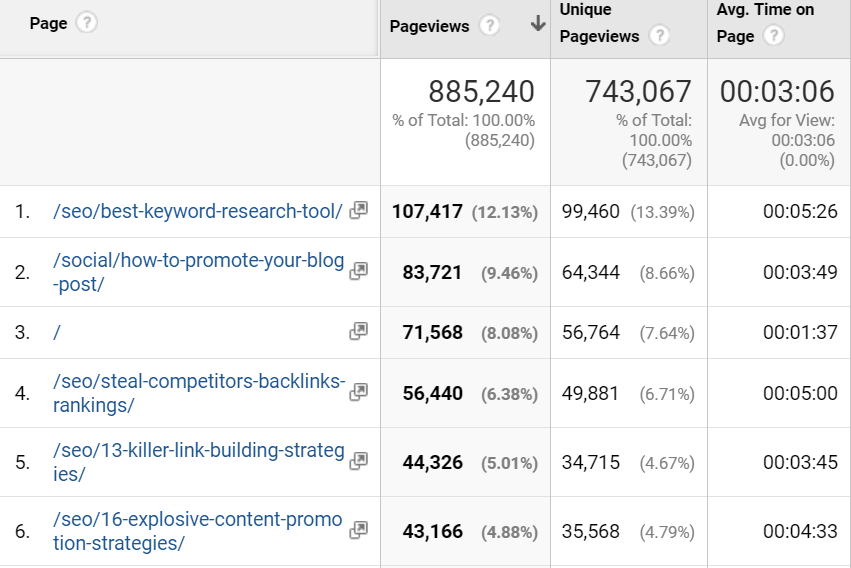Viewport: 851px width, 568px height.
Task: Open best-keyword-research-tool page in new window icon
Action: [x=358, y=210]
